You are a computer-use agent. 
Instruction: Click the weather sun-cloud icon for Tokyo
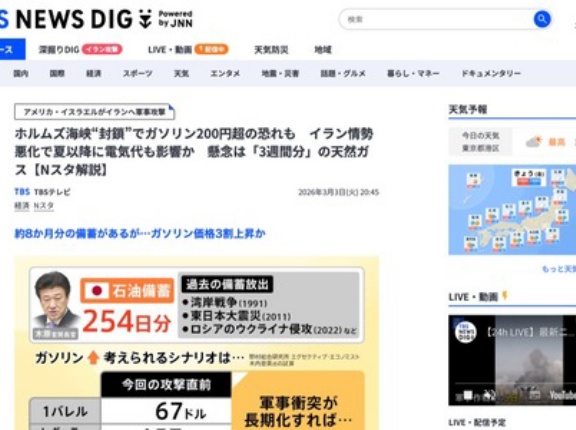(x=534, y=142)
